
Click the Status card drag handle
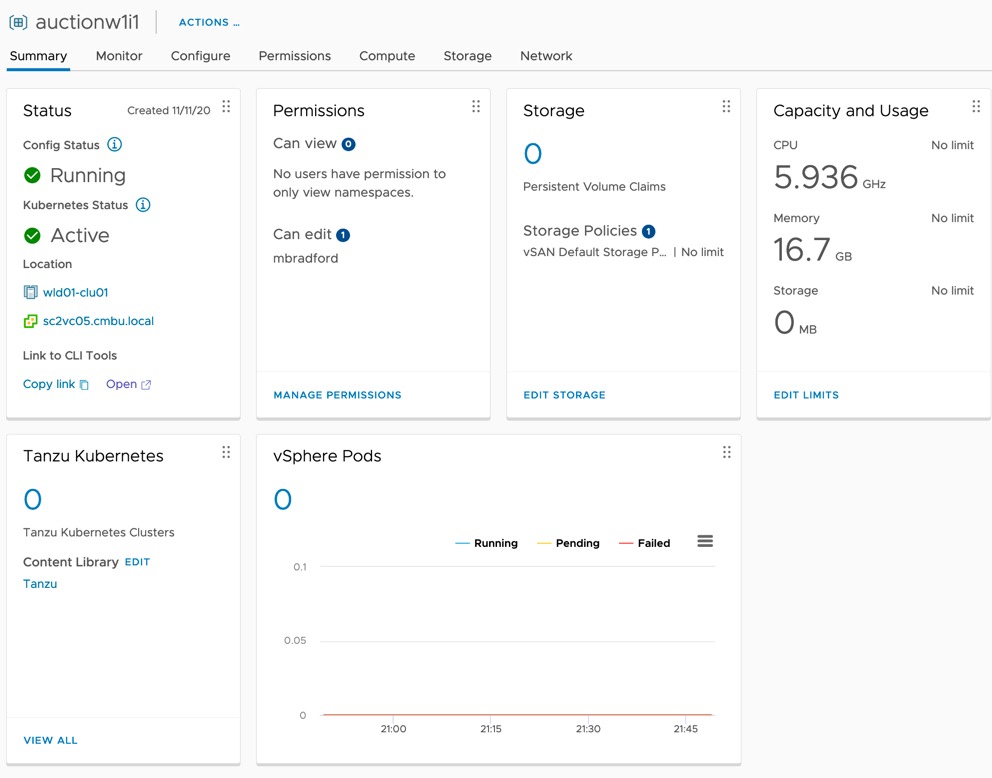[x=226, y=106]
